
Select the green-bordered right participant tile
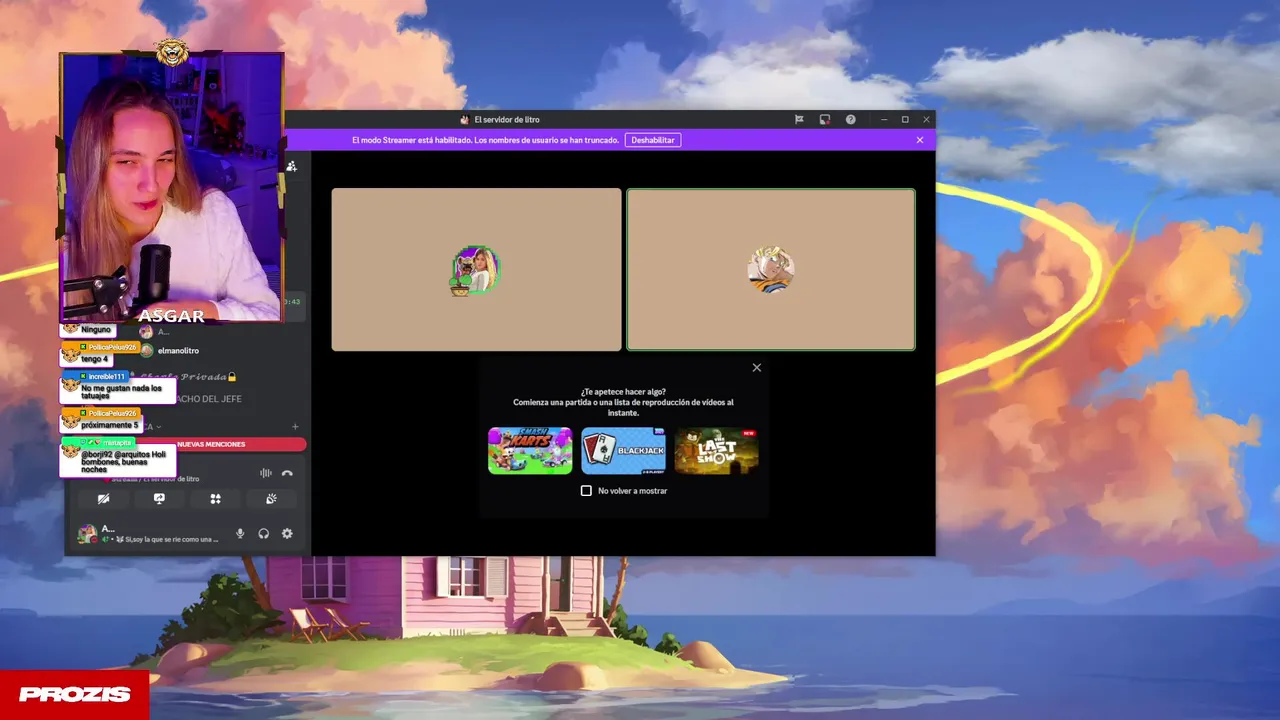coord(771,270)
